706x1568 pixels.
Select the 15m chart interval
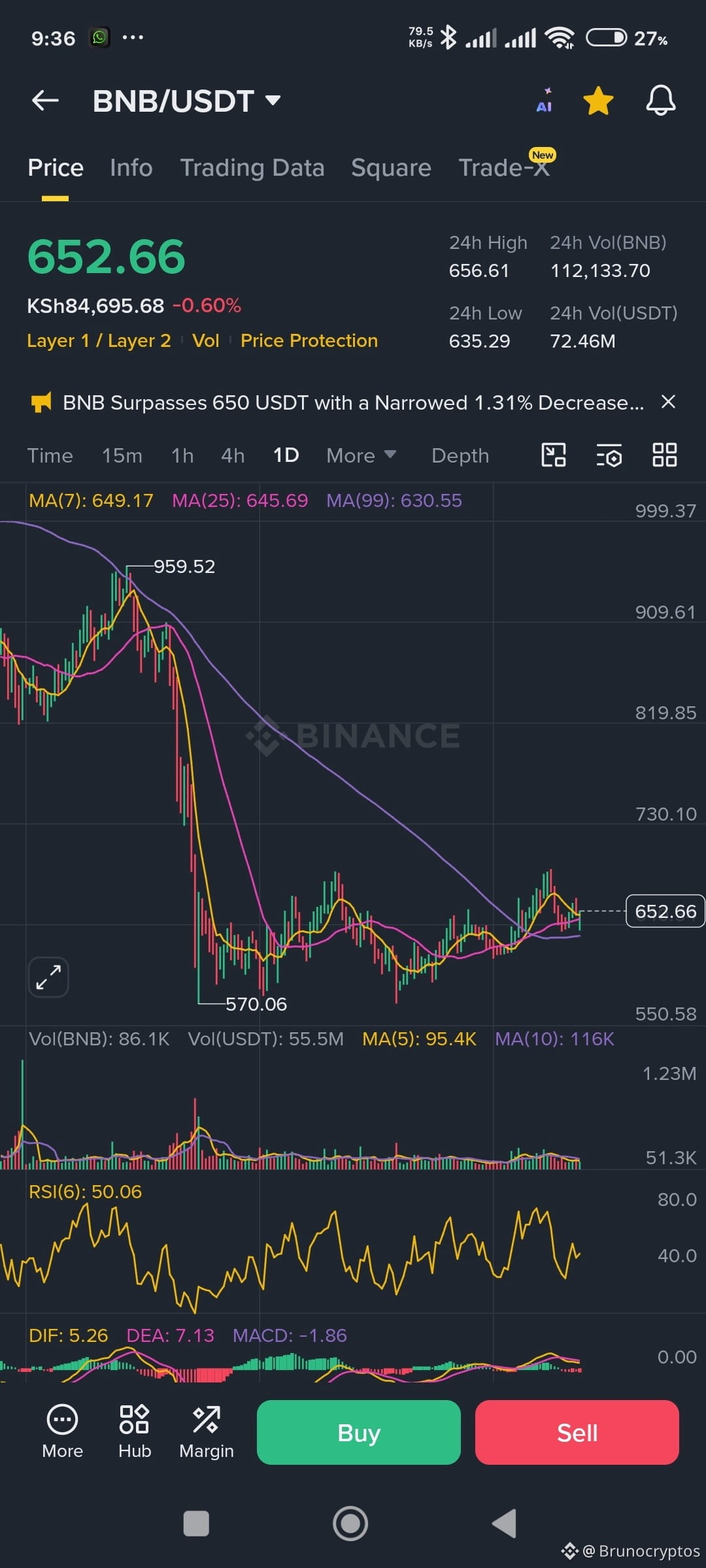[122, 455]
